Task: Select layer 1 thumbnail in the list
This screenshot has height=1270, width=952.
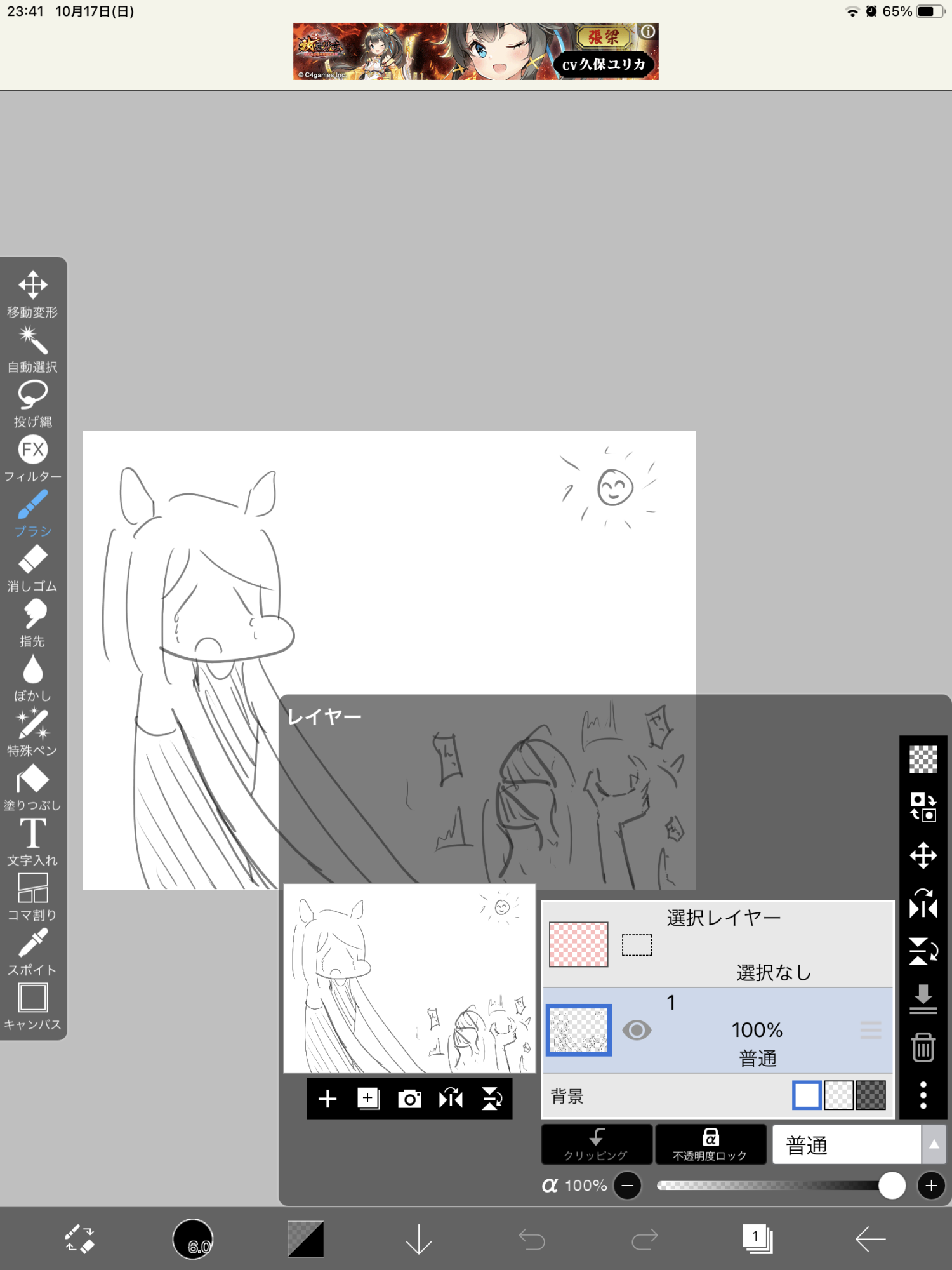Action: click(x=579, y=1030)
